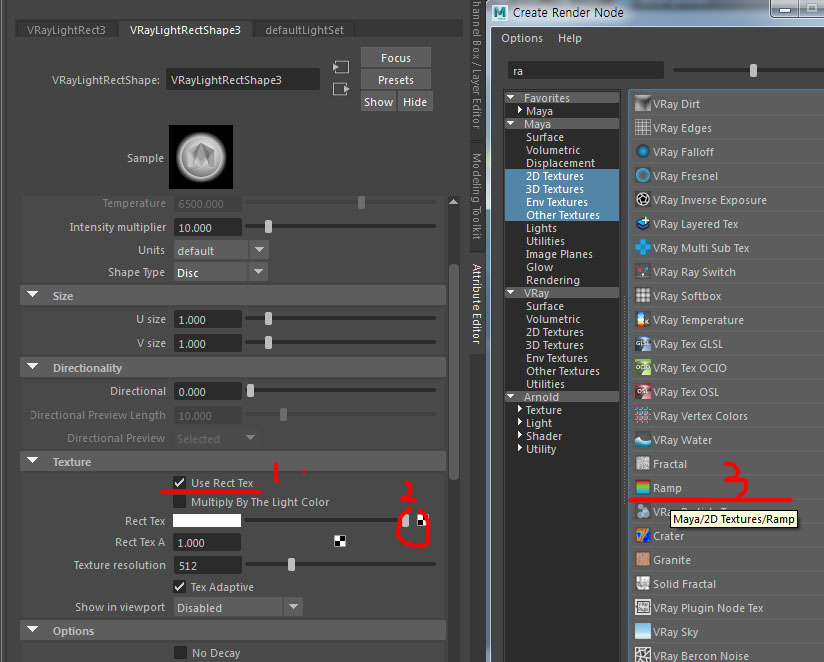The height and width of the screenshot is (662, 824).
Task: Click the Presets button
Action: (x=396, y=79)
